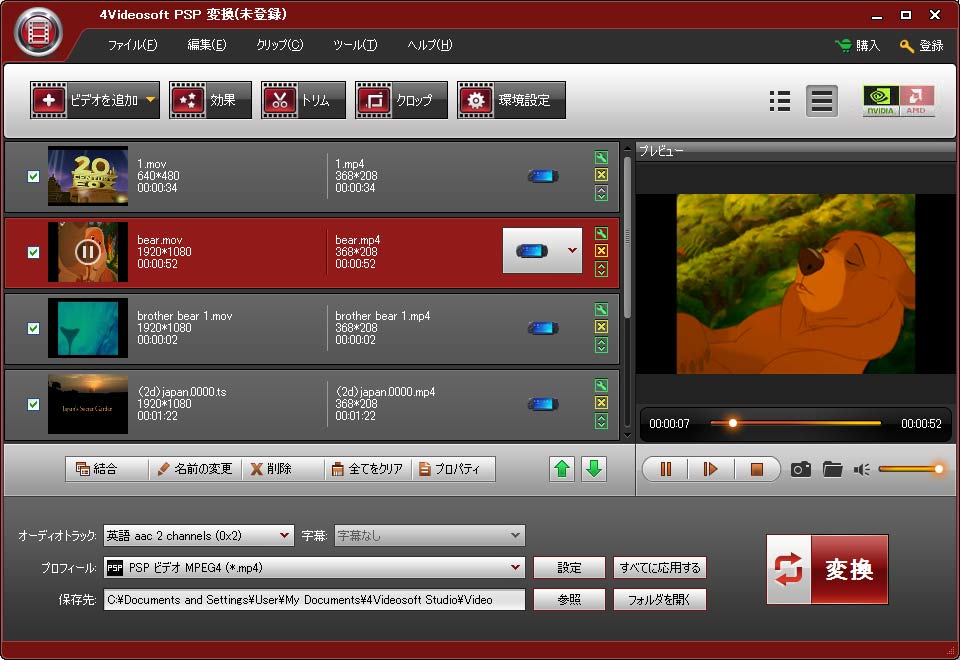This screenshot has height=660, width=960.
Task: Mute audio with the speaker icon
Action: tap(862, 469)
